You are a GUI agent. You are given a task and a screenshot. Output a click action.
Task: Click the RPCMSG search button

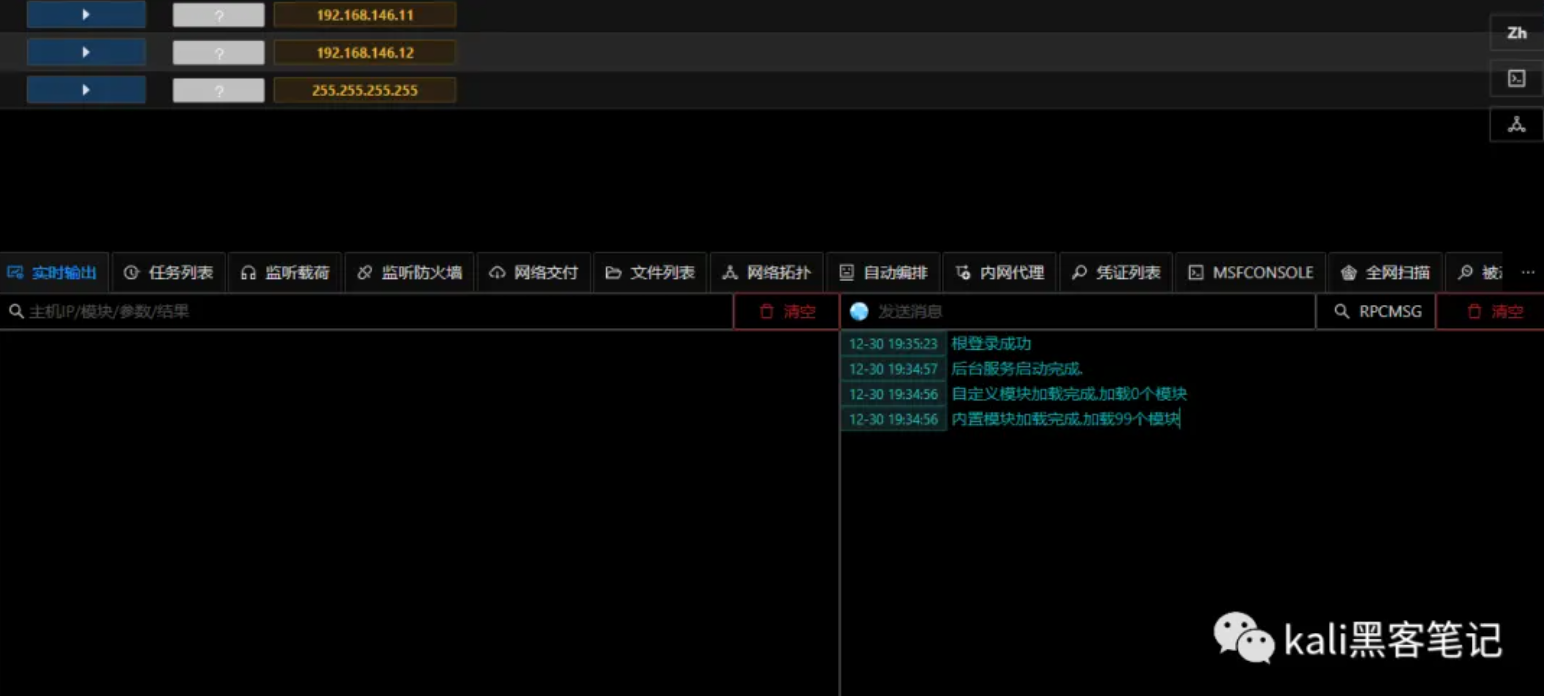[1376, 312]
